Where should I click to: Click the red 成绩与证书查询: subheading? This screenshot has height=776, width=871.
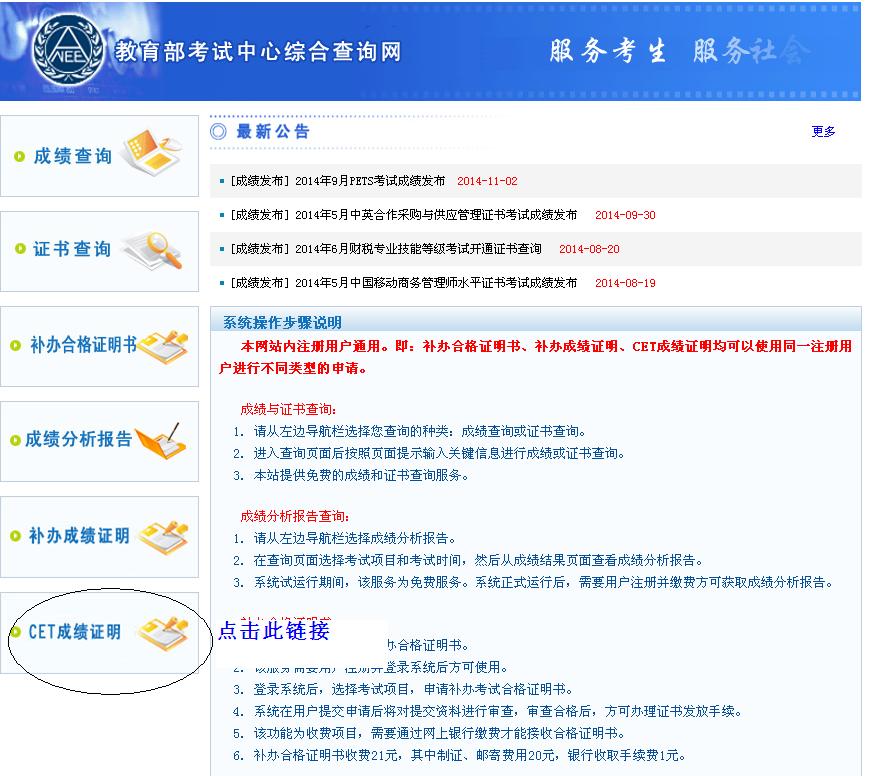coord(288,409)
